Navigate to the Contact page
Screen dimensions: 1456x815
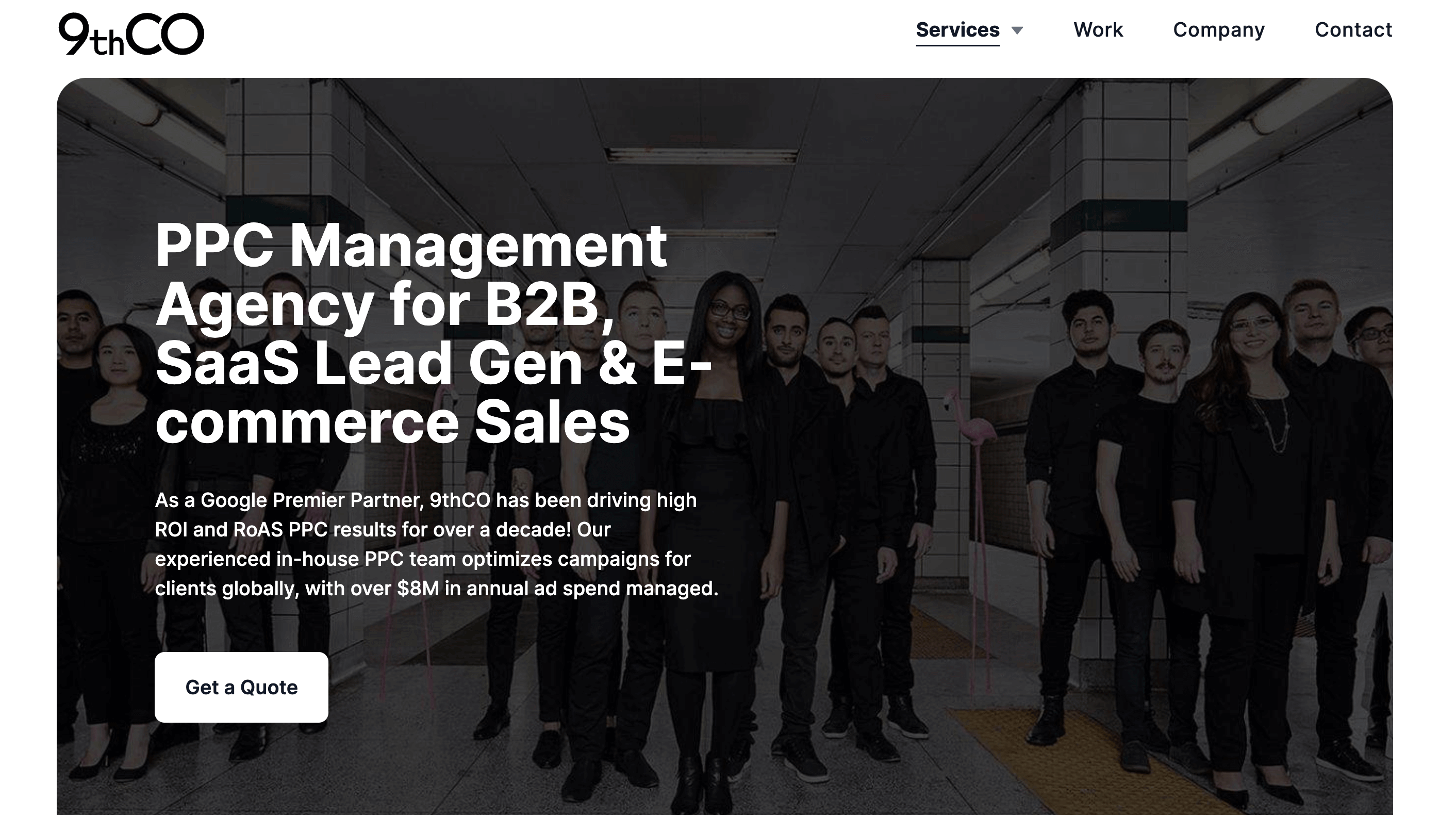[1353, 30]
